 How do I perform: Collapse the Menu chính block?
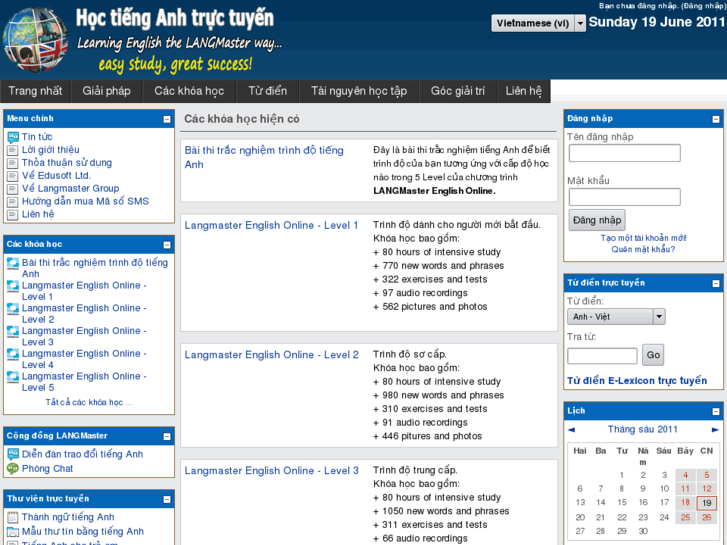click(x=167, y=119)
